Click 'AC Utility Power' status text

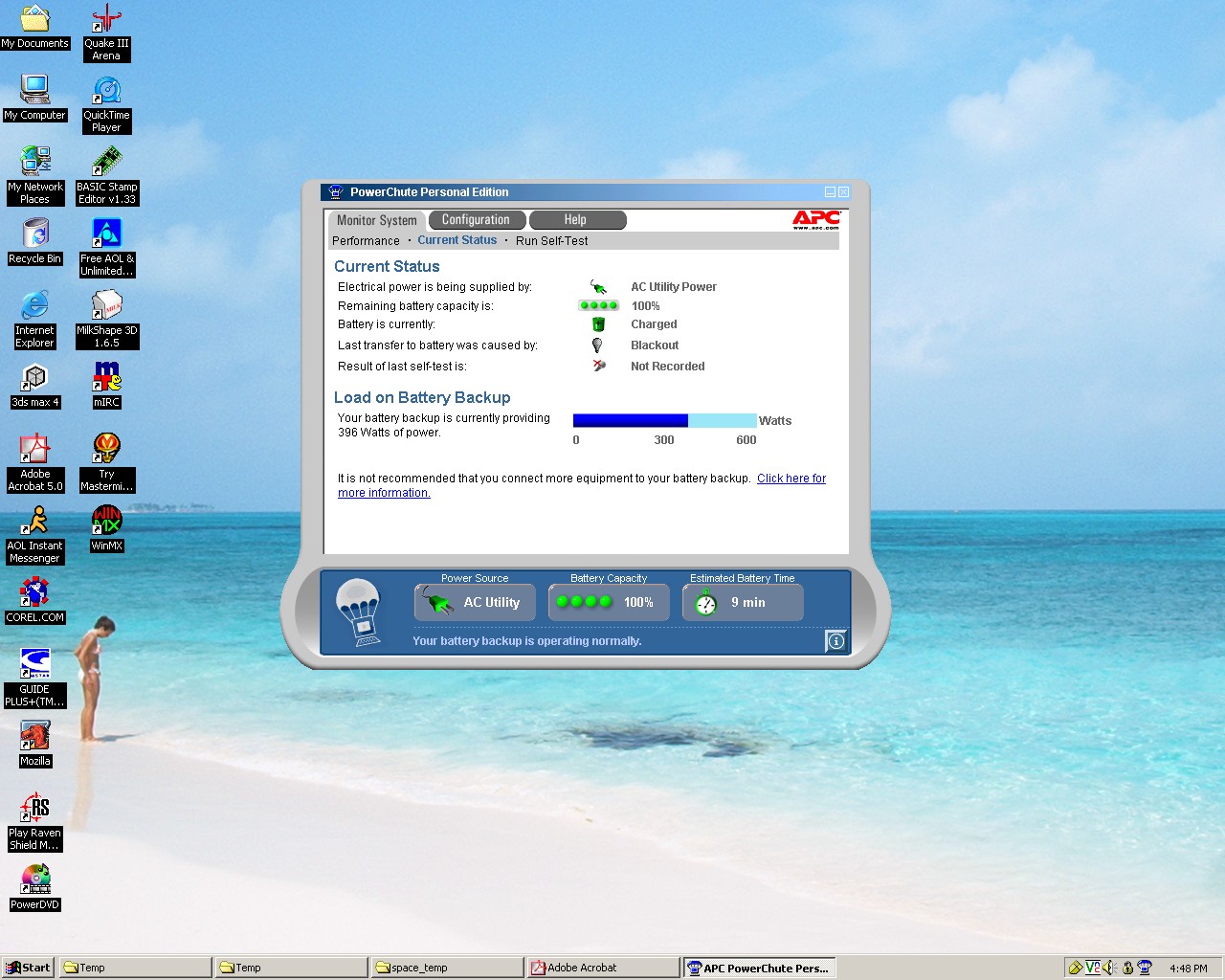[674, 287]
